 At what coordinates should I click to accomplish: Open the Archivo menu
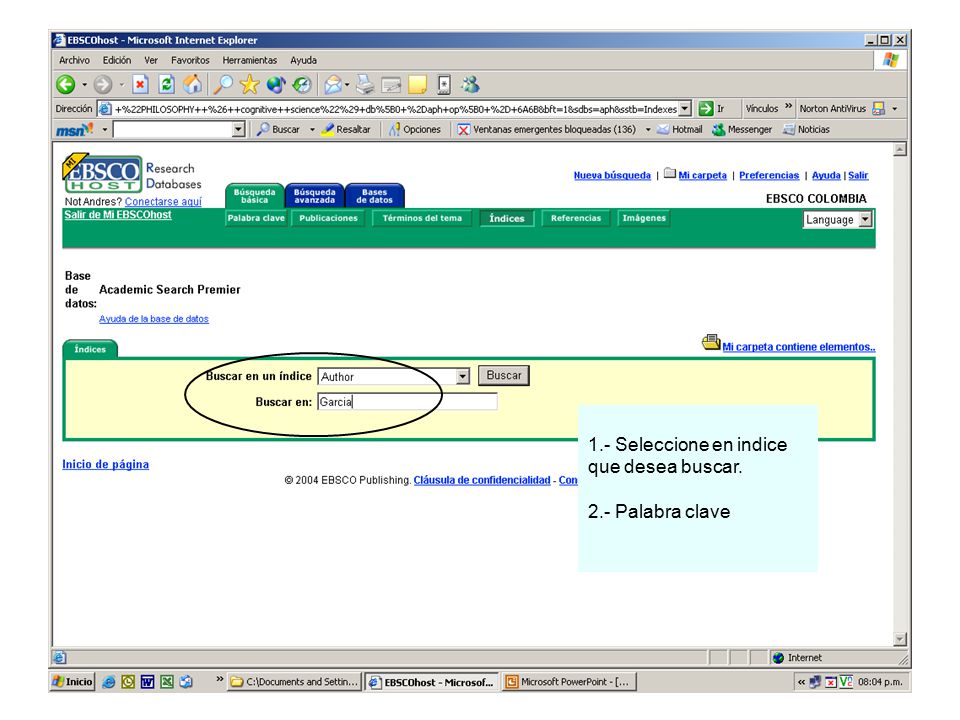point(74,60)
